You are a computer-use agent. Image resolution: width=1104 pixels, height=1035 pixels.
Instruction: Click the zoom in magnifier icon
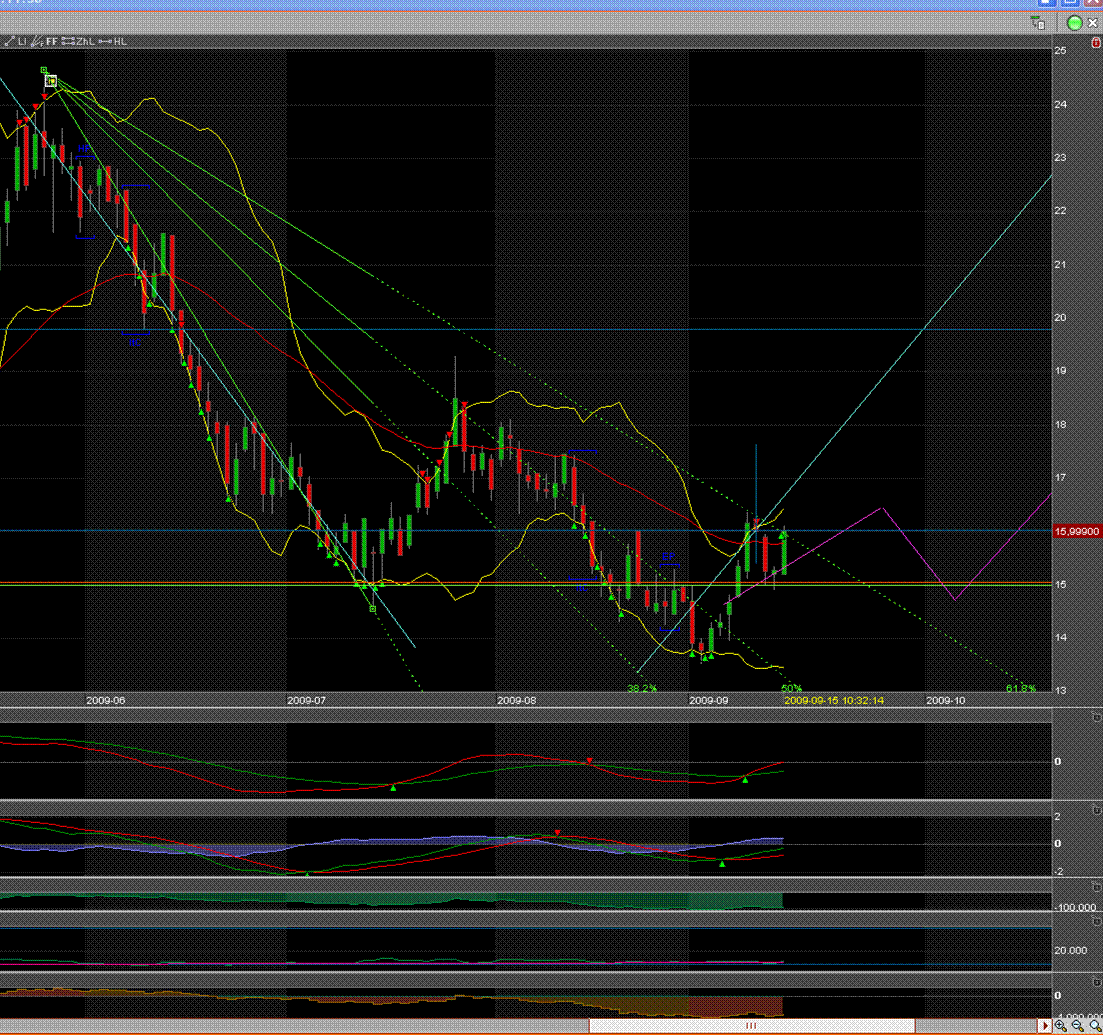(1060, 1026)
